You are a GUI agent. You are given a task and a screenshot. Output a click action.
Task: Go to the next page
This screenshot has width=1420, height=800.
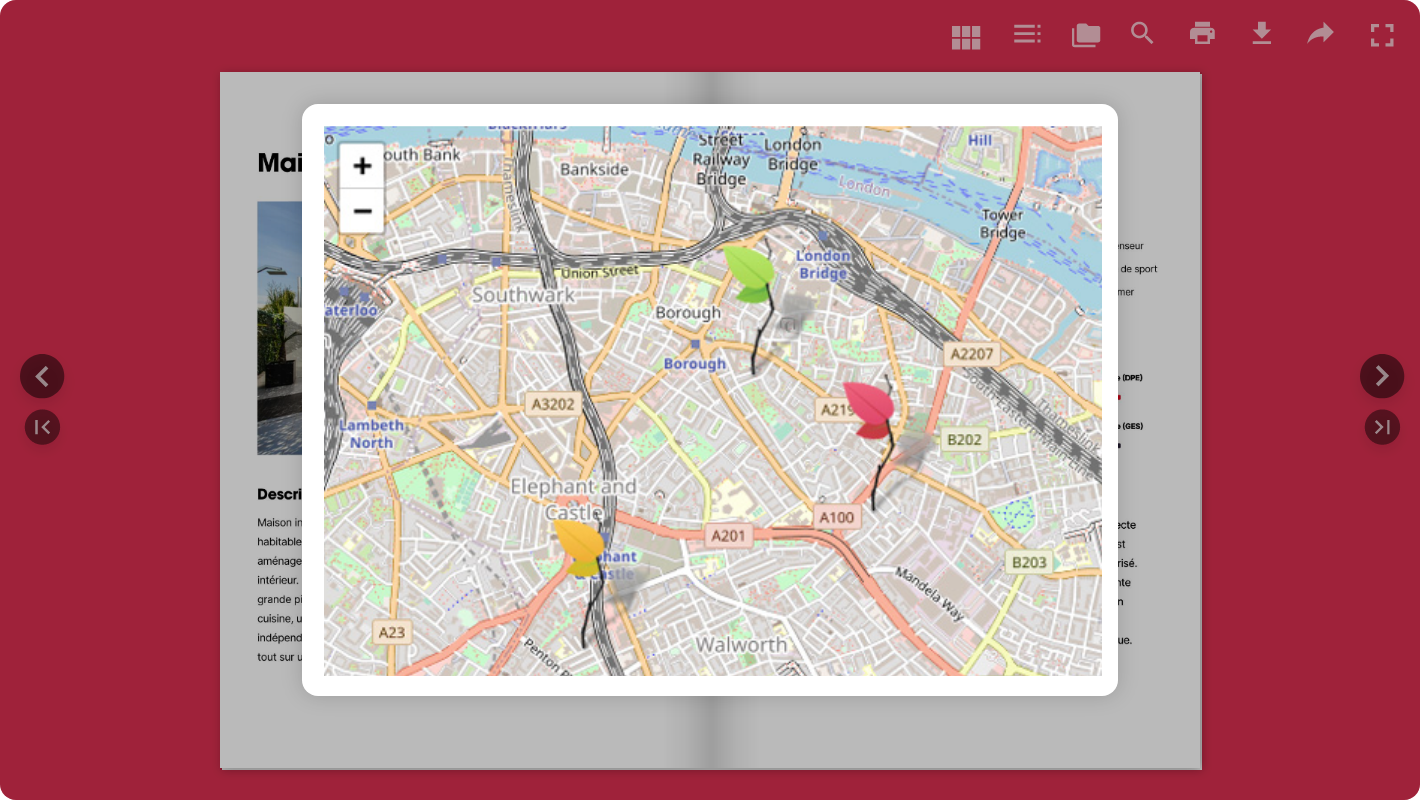point(1382,376)
